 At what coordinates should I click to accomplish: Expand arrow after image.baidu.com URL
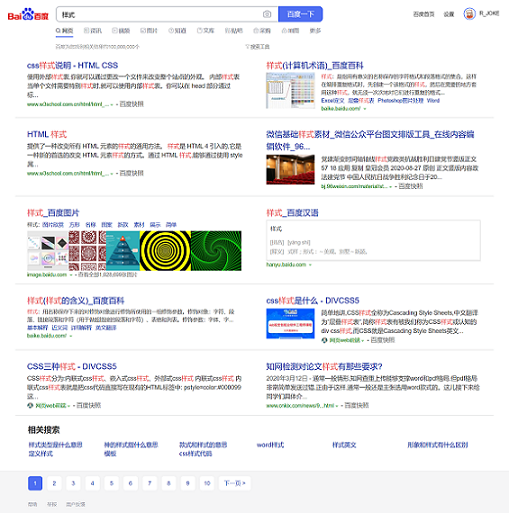point(71,275)
